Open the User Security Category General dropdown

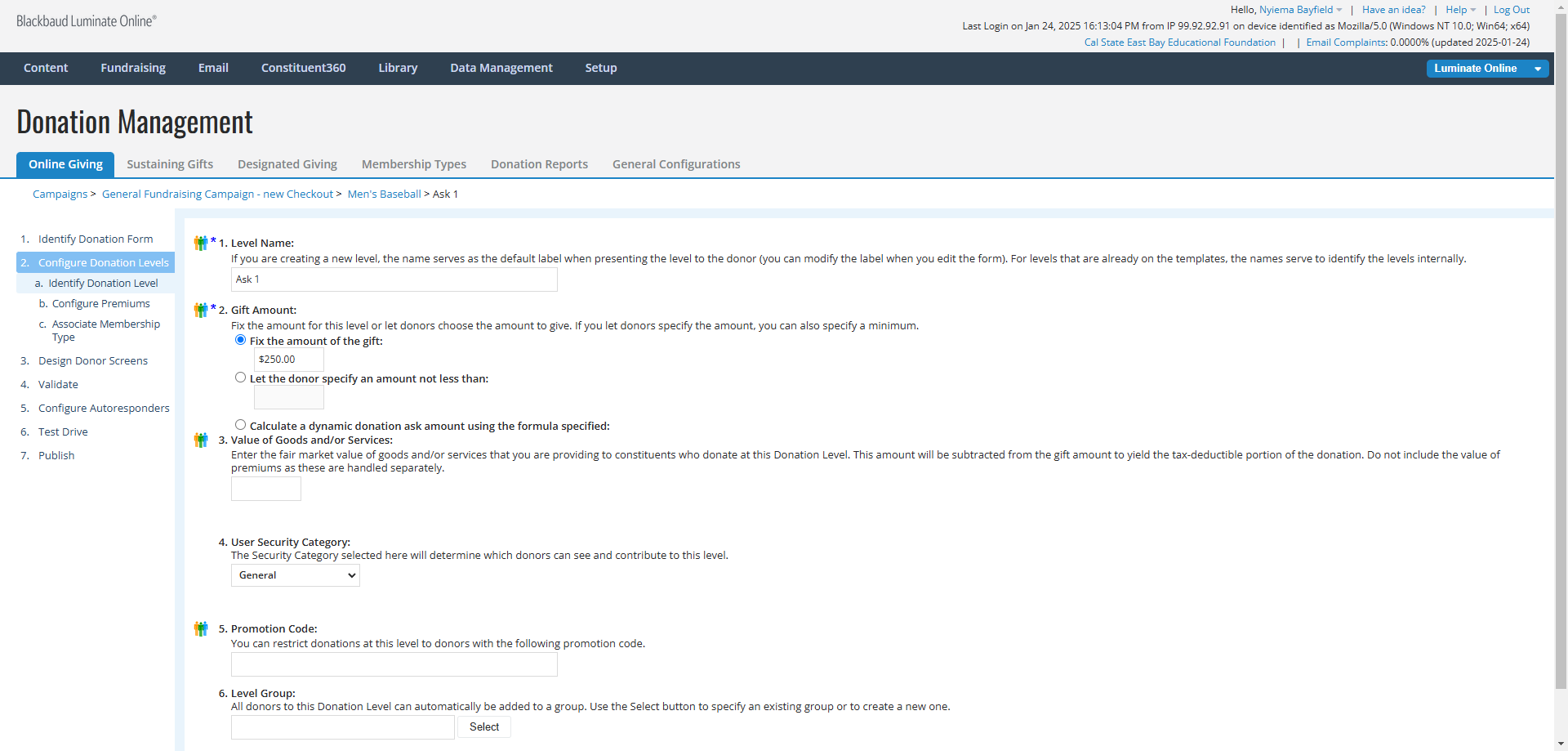click(296, 575)
